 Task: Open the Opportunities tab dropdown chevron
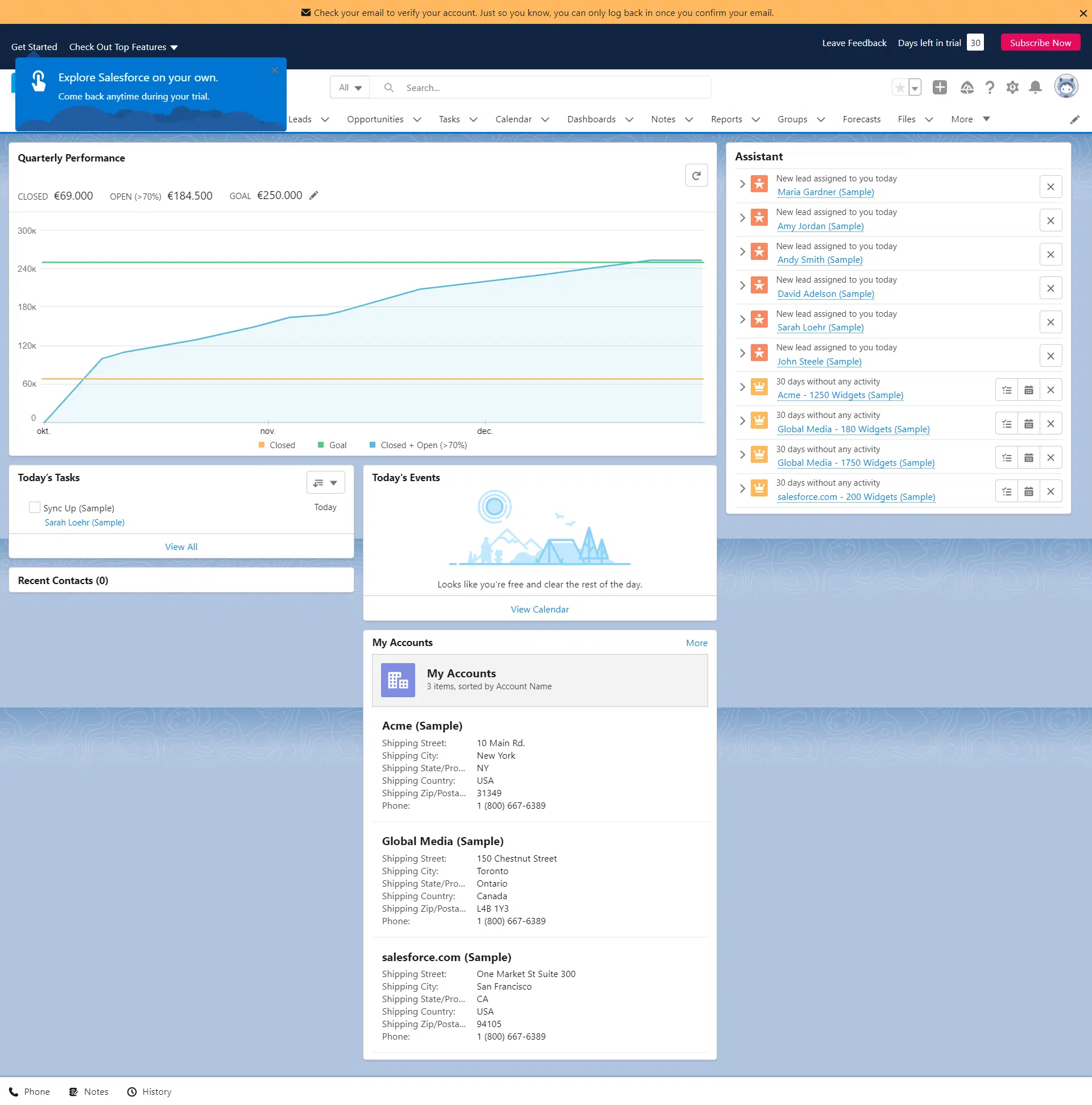(x=417, y=119)
